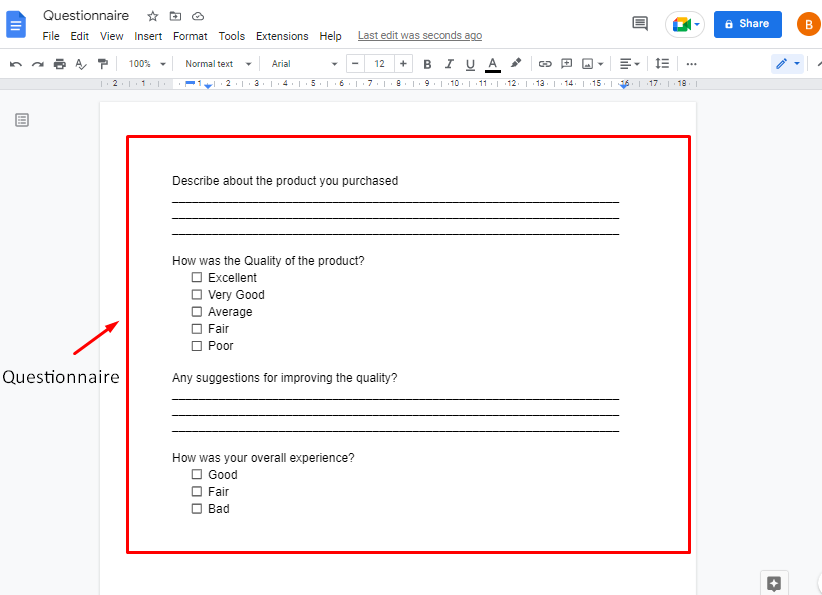Image resolution: width=822 pixels, height=595 pixels.
Task: Open the Normal text style dropdown
Action: (x=218, y=64)
